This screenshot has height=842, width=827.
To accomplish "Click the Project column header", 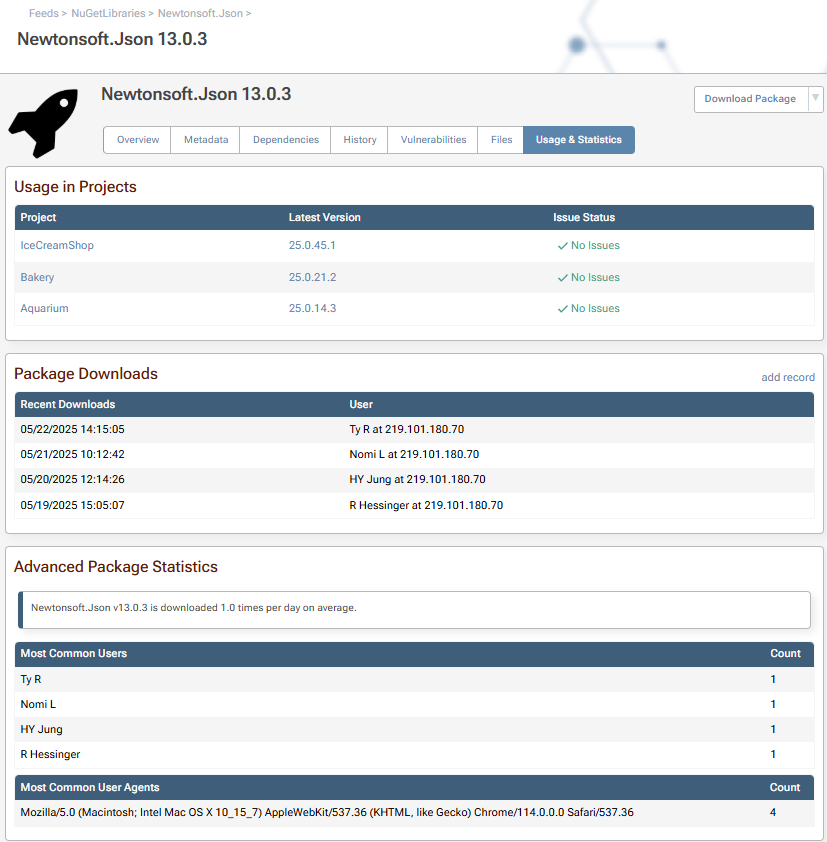I will pyautogui.click(x=38, y=217).
